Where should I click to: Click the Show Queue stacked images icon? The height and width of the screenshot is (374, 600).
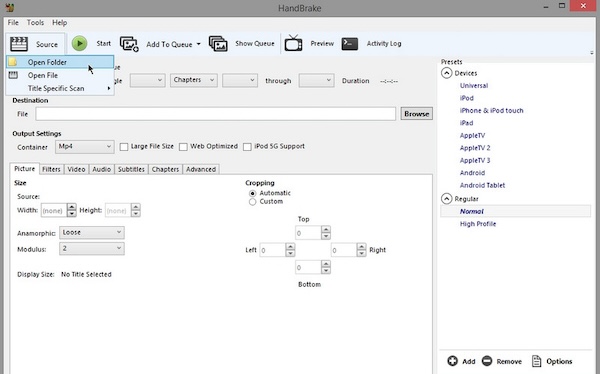pos(218,44)
